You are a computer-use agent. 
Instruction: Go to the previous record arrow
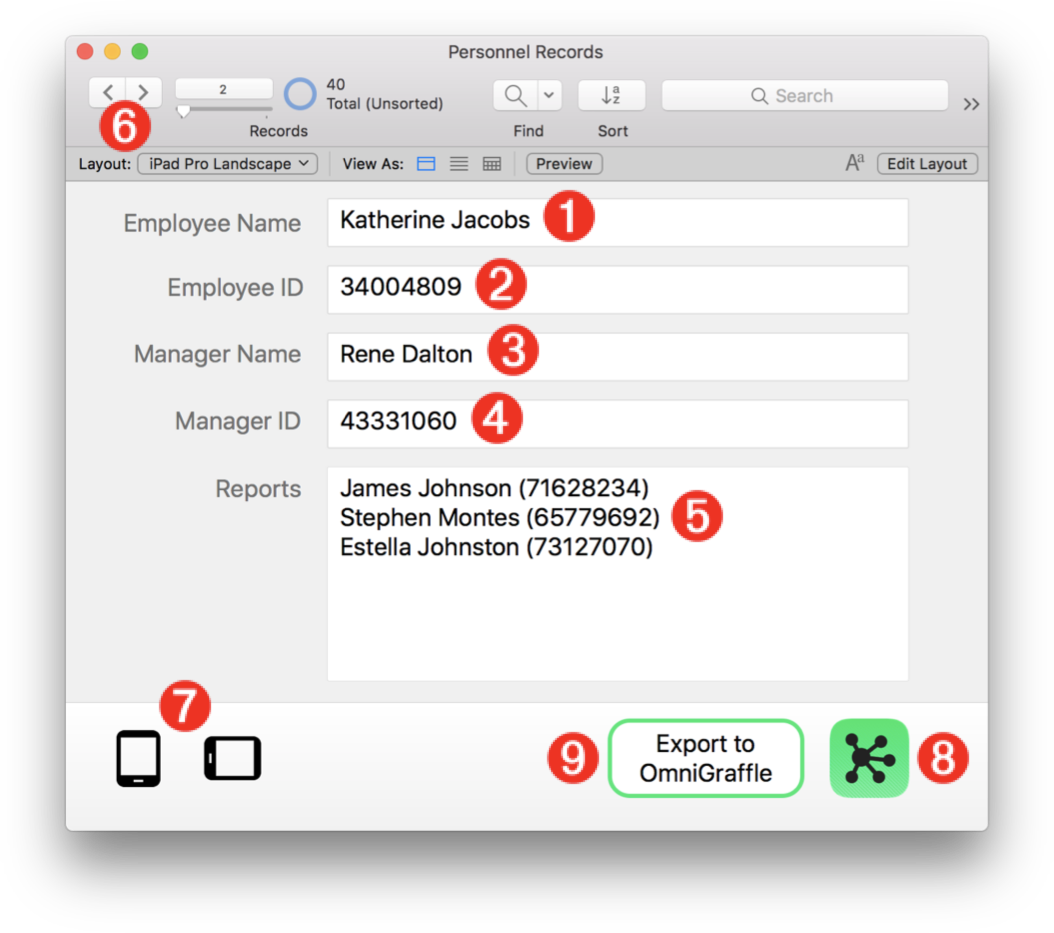[x=108, y=93]
